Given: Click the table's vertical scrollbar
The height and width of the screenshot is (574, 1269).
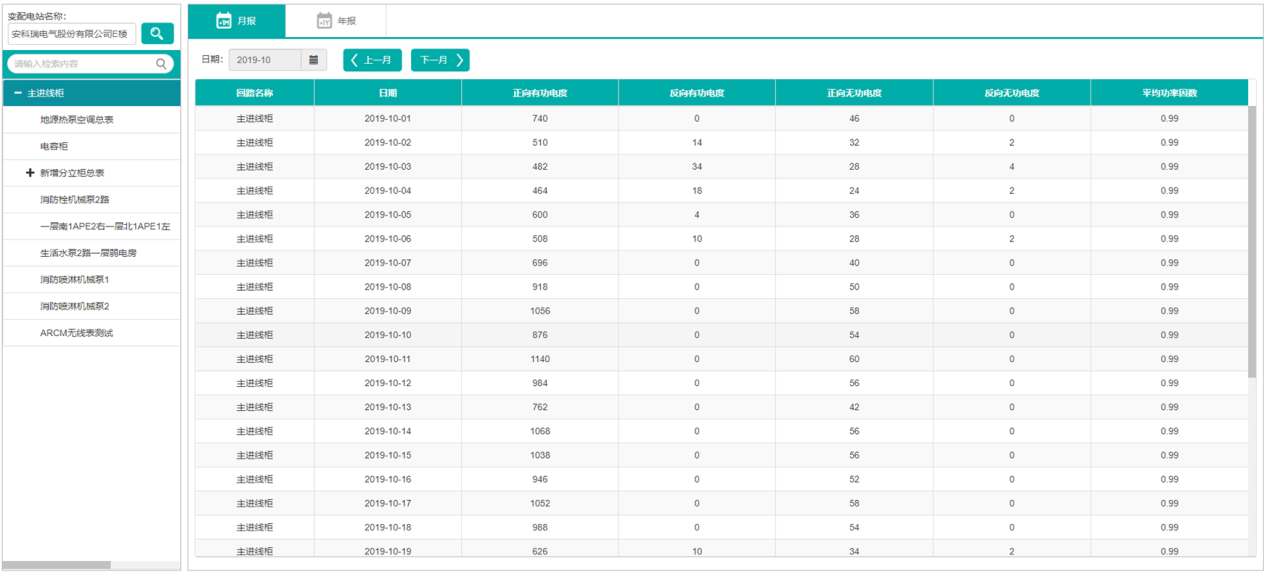Looking at the screenshot, I should (x=1252, y=240).
